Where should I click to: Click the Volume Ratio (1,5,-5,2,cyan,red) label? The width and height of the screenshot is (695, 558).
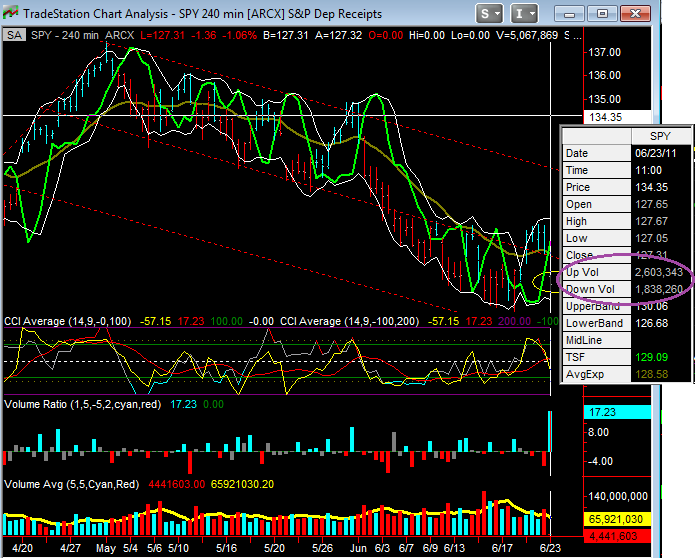tap(82, 404)
